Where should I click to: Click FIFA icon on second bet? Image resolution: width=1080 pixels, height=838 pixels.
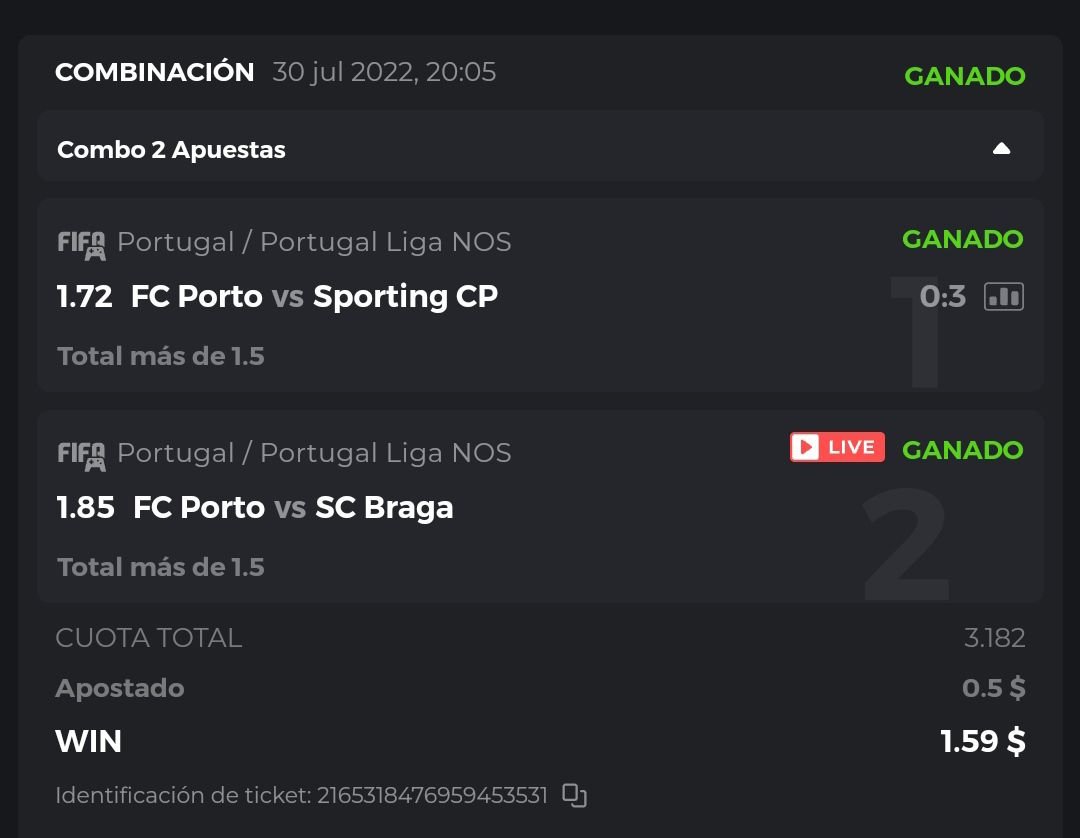pyautogui.click(x=81, y=455)
